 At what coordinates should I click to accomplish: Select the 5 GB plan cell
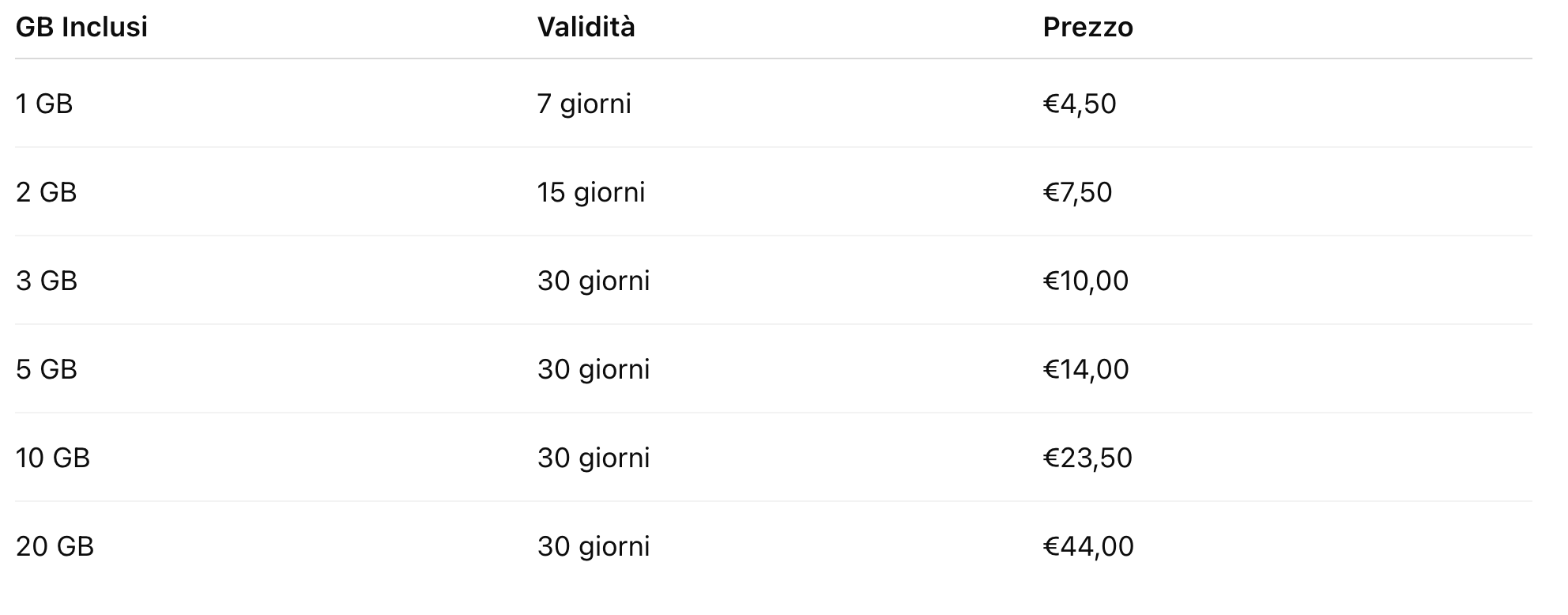(x=47, y=369)
